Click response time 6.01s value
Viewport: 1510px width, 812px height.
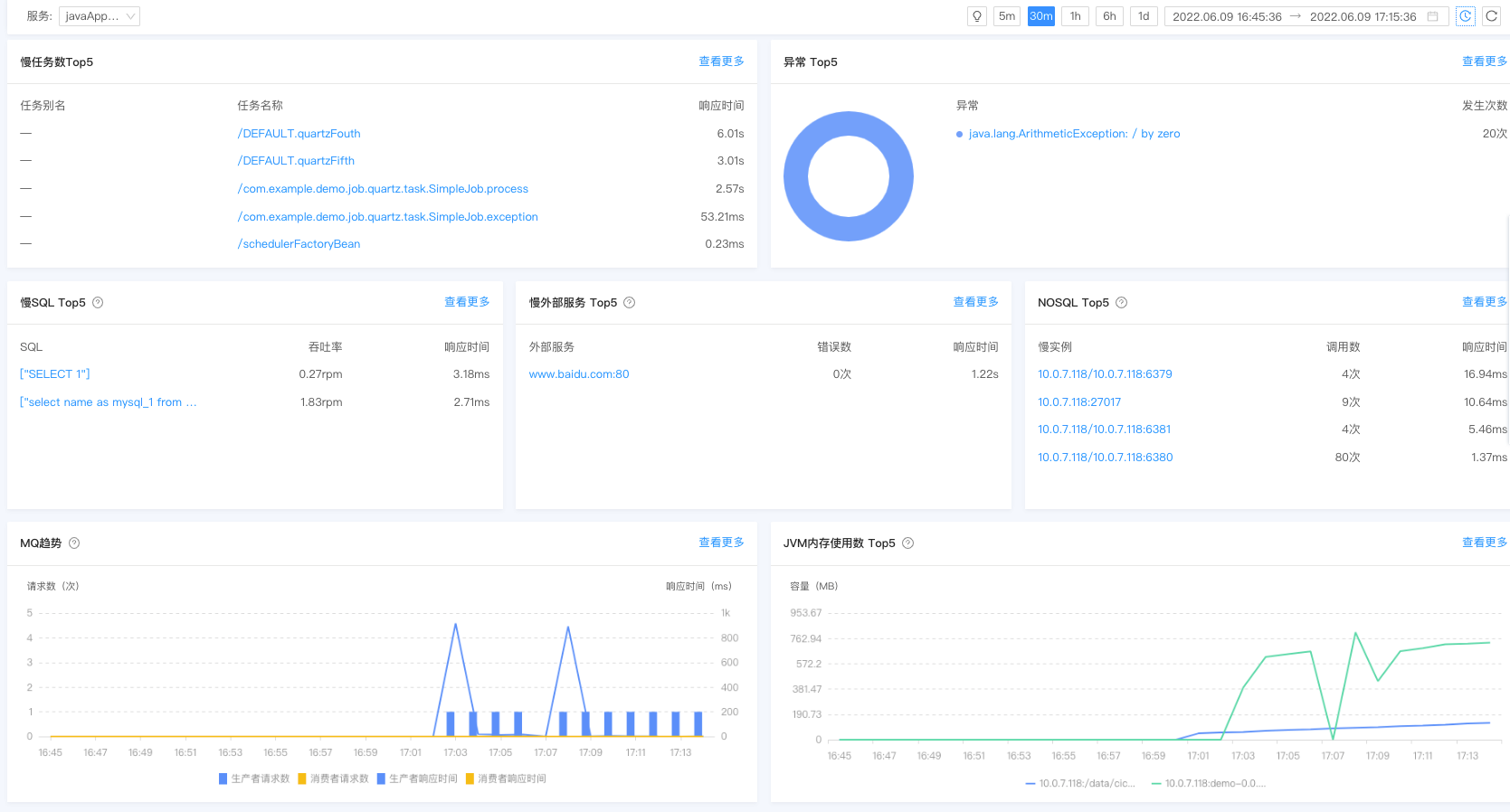[730, 134]
